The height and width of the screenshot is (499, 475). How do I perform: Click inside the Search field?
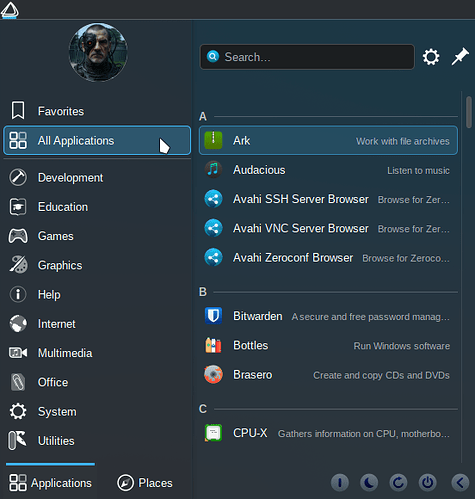pos(307,57)
